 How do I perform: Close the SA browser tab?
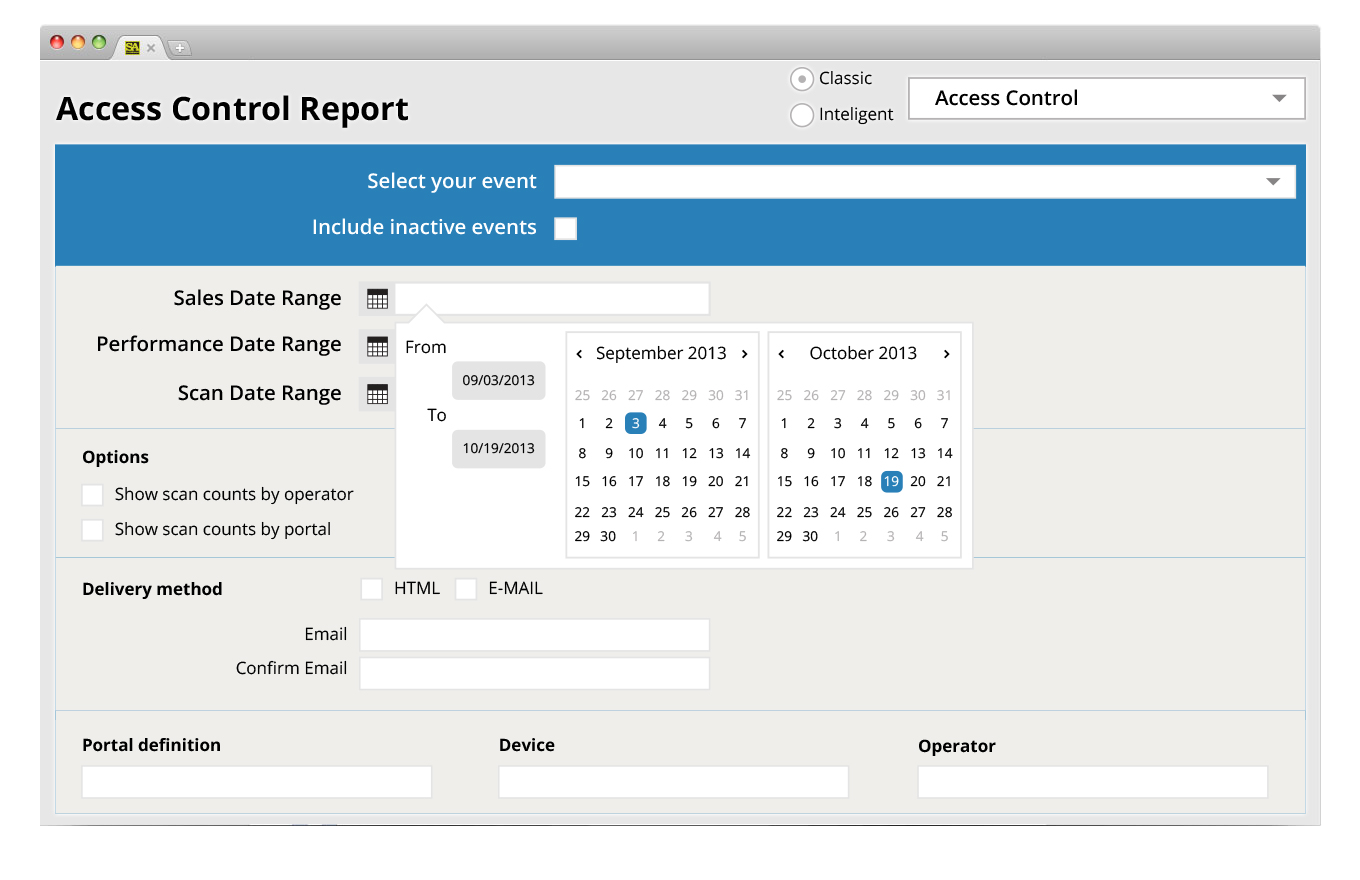pyautogui.click(x=151, y=47)
